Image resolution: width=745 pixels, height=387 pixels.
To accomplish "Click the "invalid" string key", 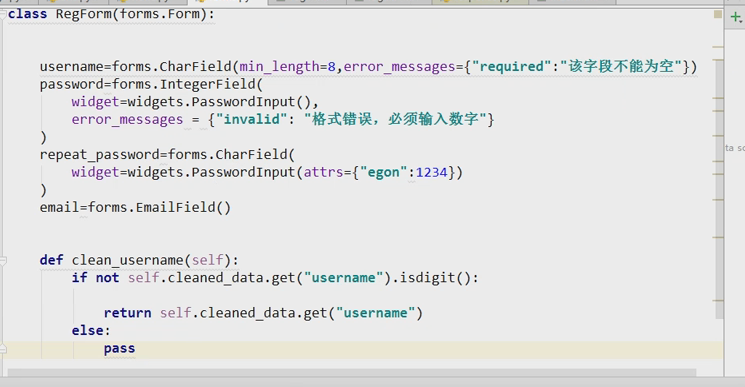I will [x=251, y=119].
